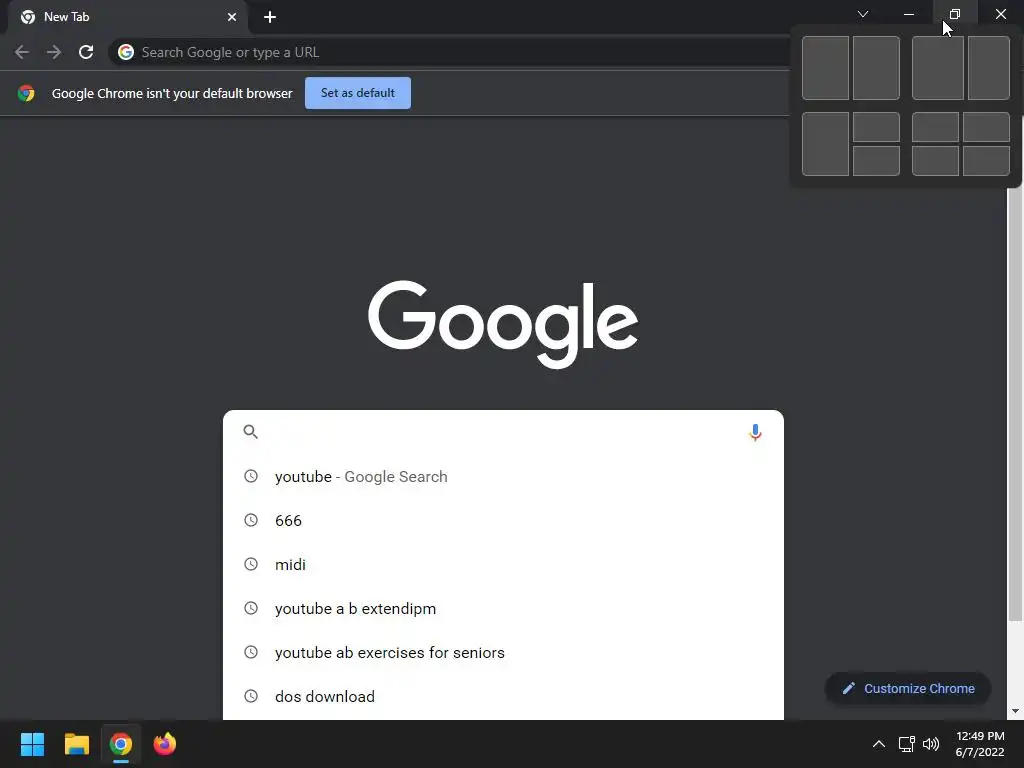This screenshot has height=768, width=1024.
Task: Open the volume icon in system tray
Action: coord(931,744)
